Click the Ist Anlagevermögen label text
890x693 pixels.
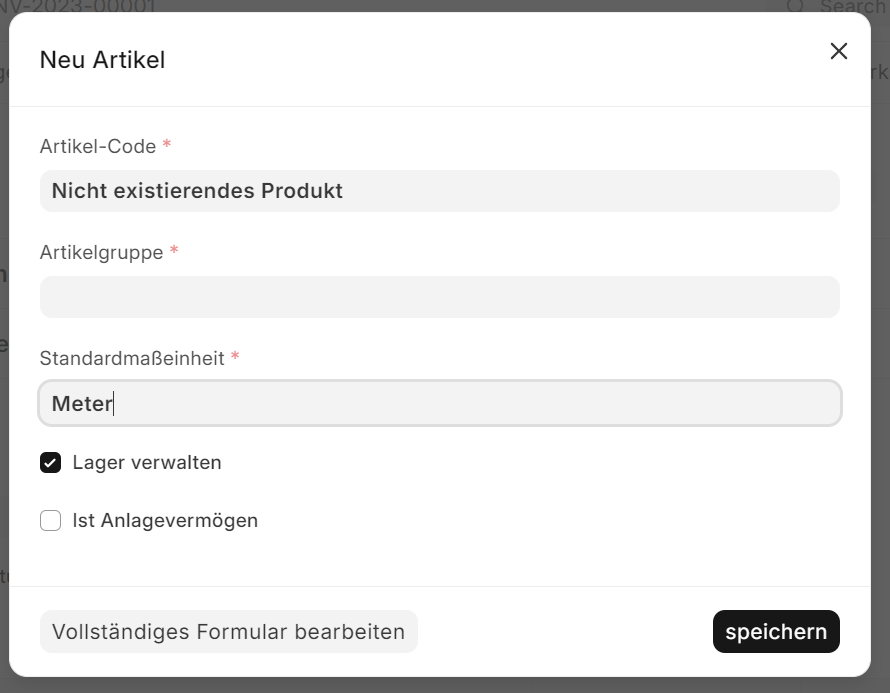pyautogui.click(x=165, y=521)
